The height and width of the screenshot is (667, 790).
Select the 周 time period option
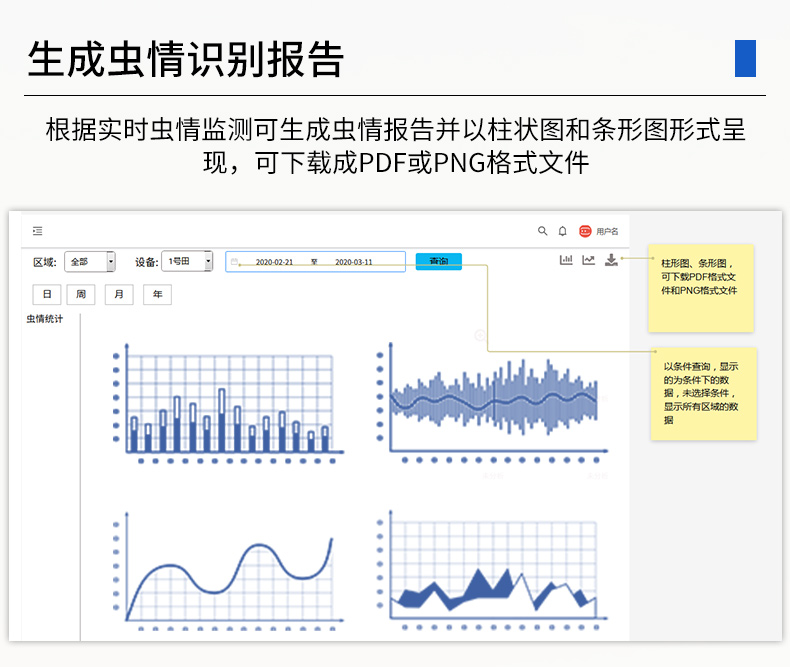(81, 294)
